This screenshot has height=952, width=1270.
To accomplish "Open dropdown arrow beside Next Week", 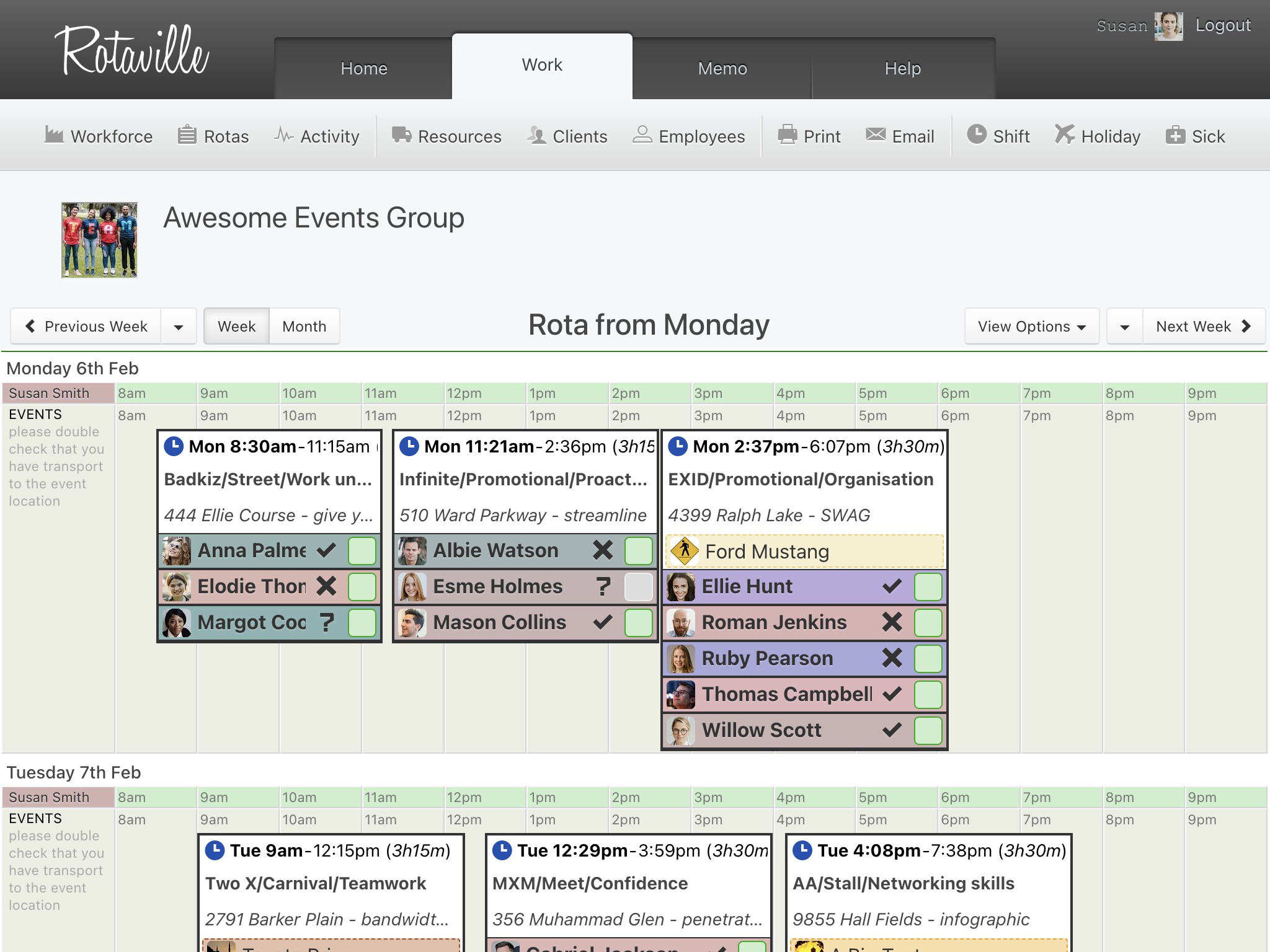I will click(x=1124, y=327).
